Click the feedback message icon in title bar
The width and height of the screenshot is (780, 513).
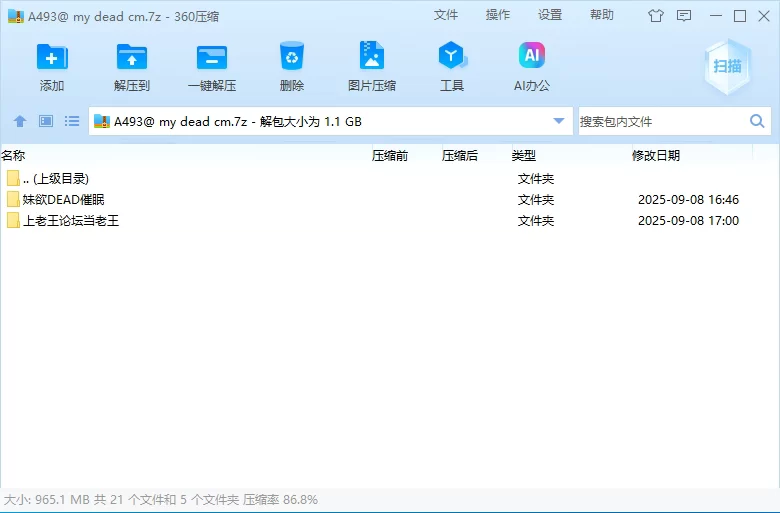point(684,16)
